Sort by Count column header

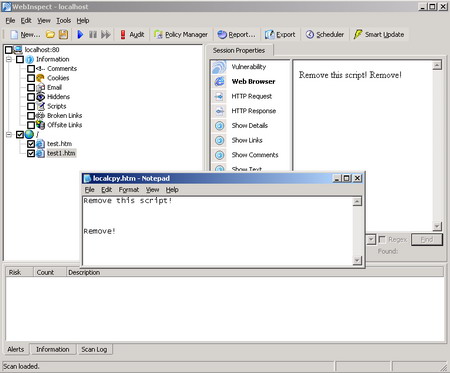pos(49,272)
